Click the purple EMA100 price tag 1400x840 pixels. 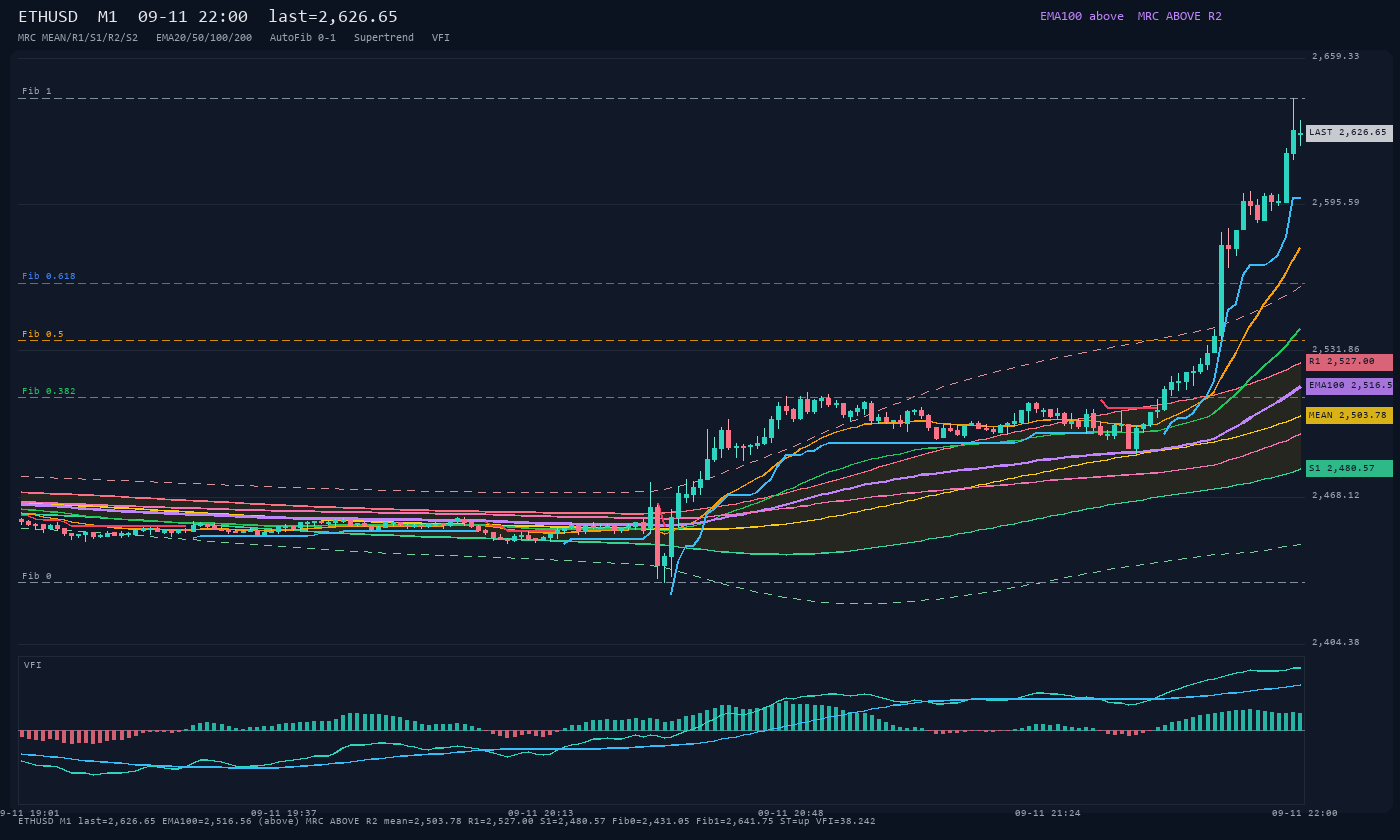tap(1349, 385)
